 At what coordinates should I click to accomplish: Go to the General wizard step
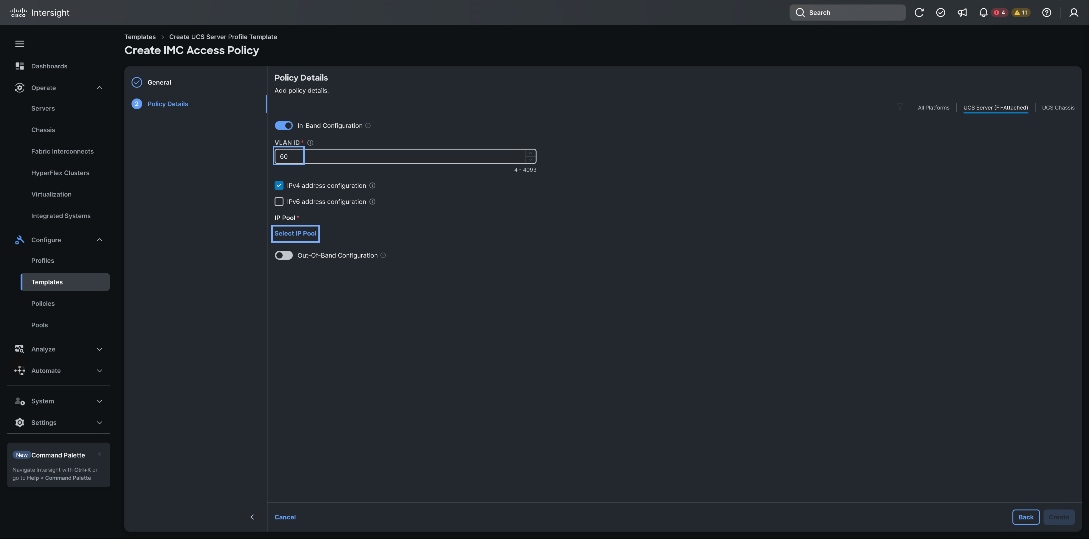(159, 83)
